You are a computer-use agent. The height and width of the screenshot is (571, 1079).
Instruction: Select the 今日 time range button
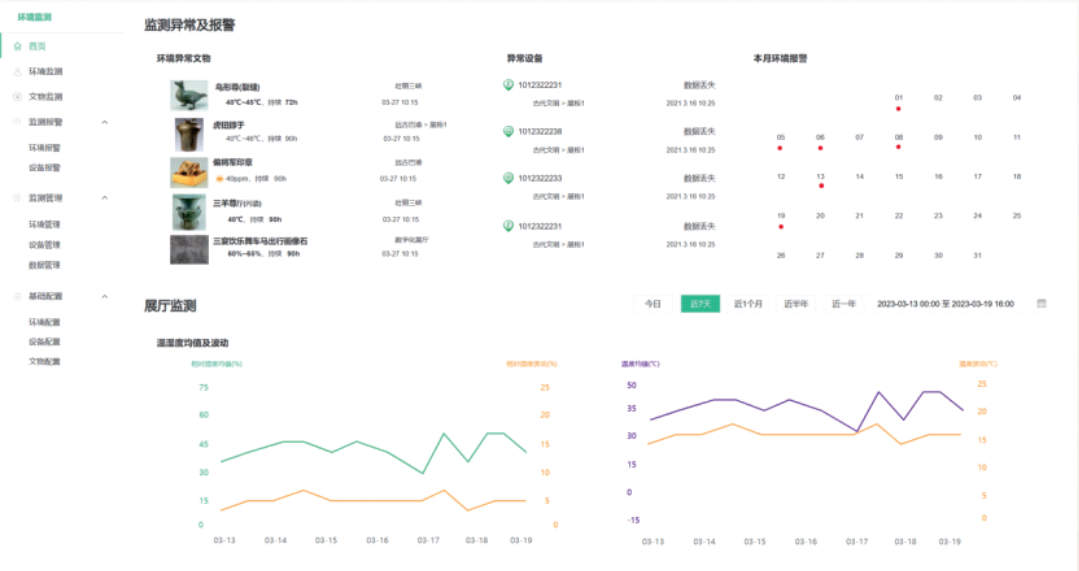653,304
